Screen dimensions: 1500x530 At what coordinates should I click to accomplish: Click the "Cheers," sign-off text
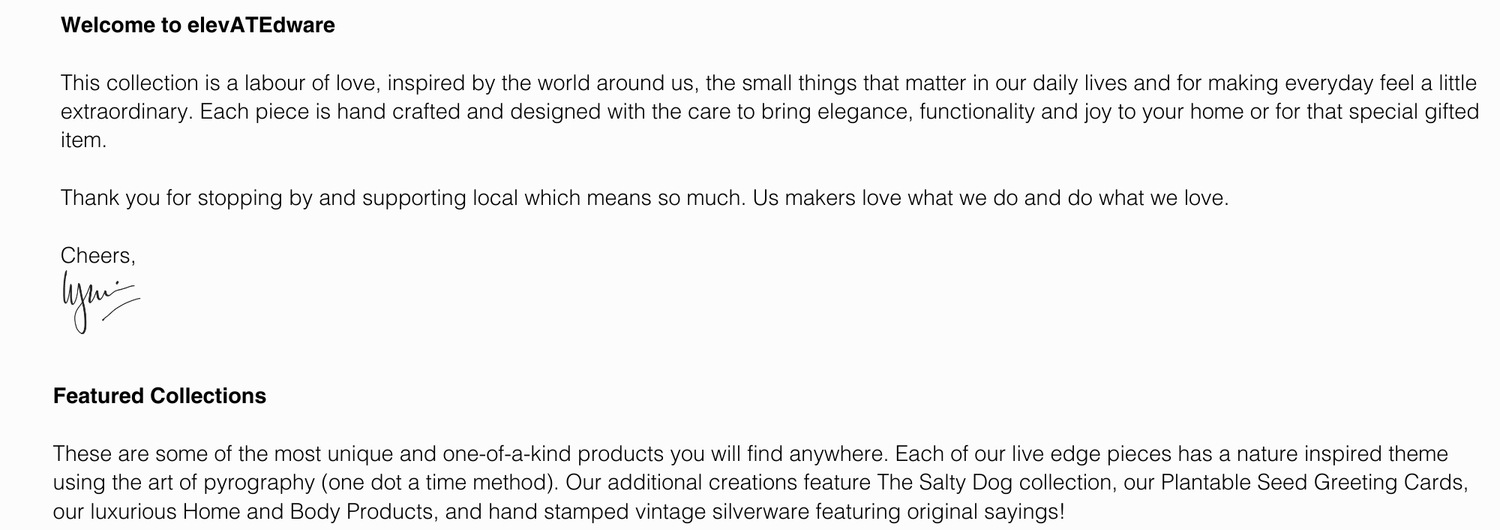click(x=98, y=255)
